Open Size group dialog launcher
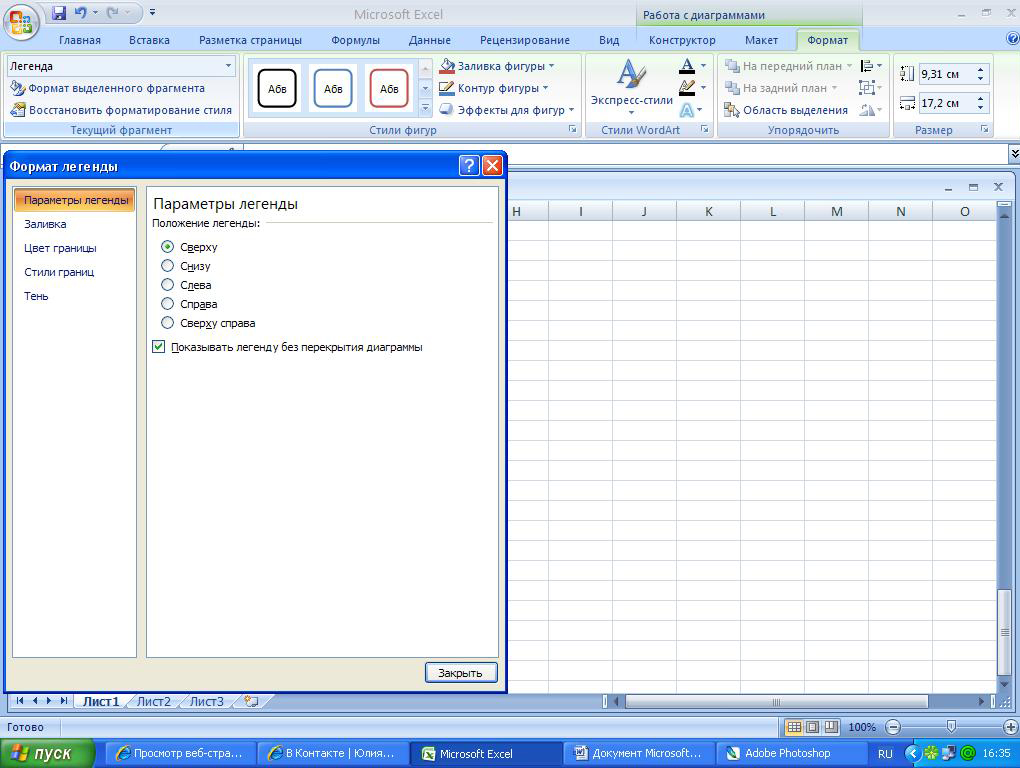This screenshot has height=768, width=1020. coord(985,129)
